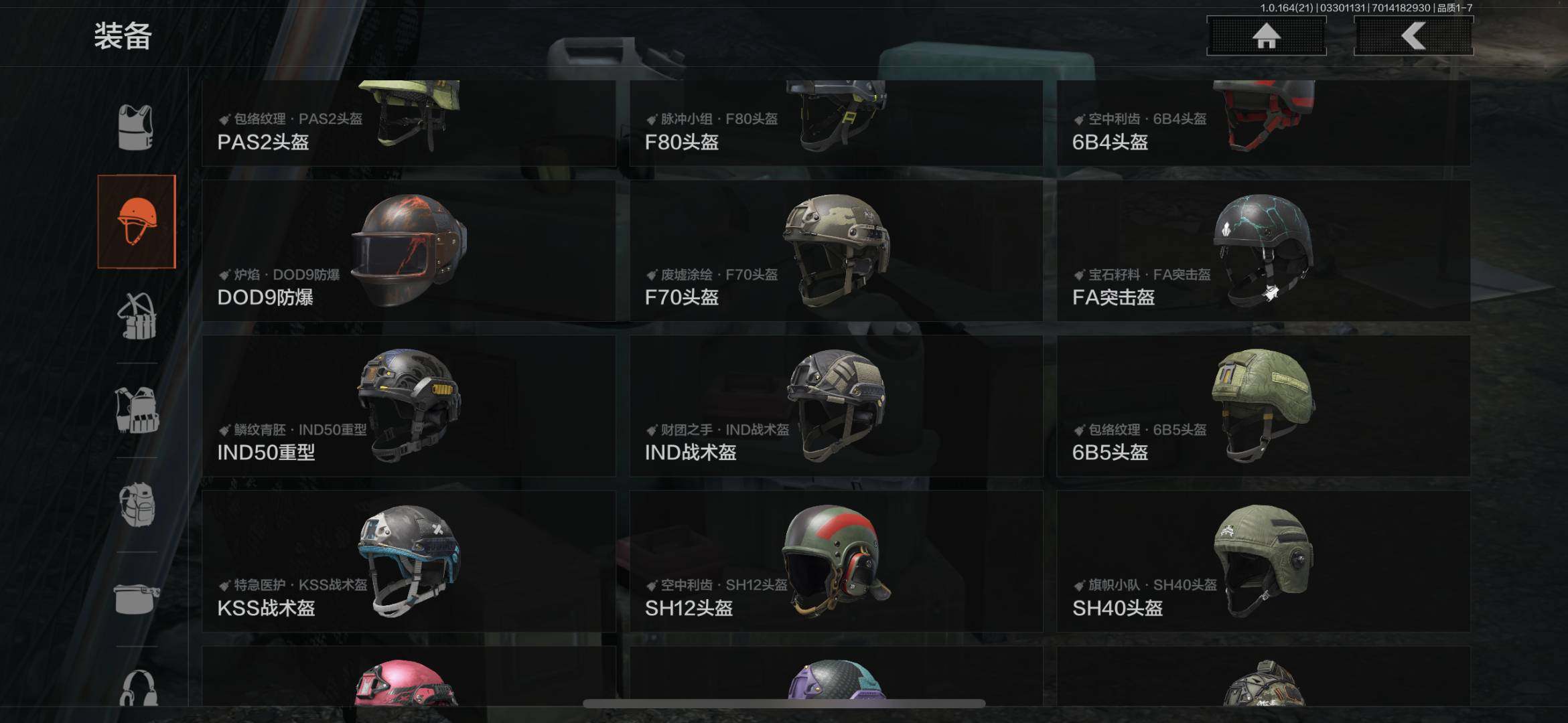The height and width of the screenshot is (723, 1568).
Task: Select the IND战术盔 helmet card
Action: coord(836,406)
